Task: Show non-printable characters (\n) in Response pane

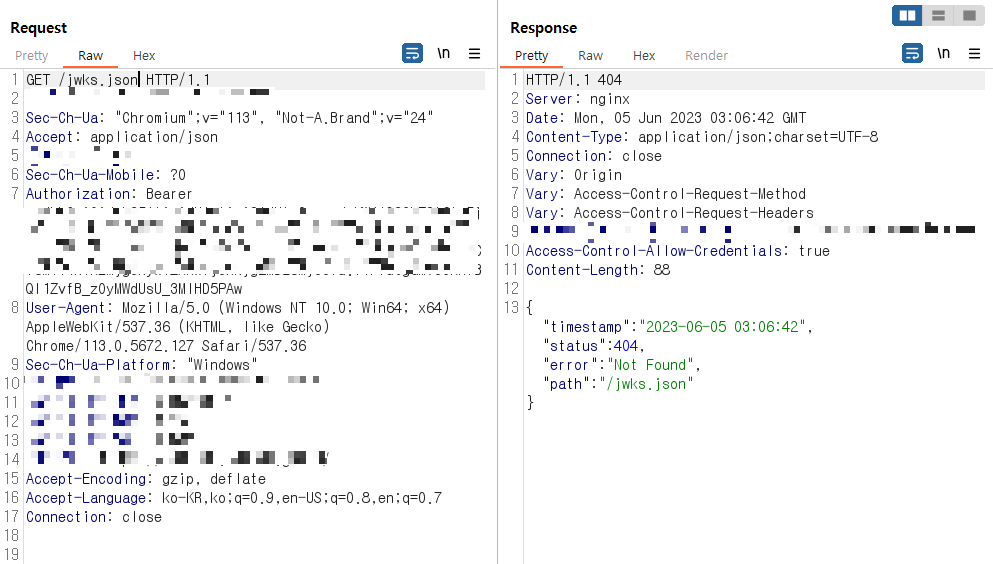Action: click(944, 53)
